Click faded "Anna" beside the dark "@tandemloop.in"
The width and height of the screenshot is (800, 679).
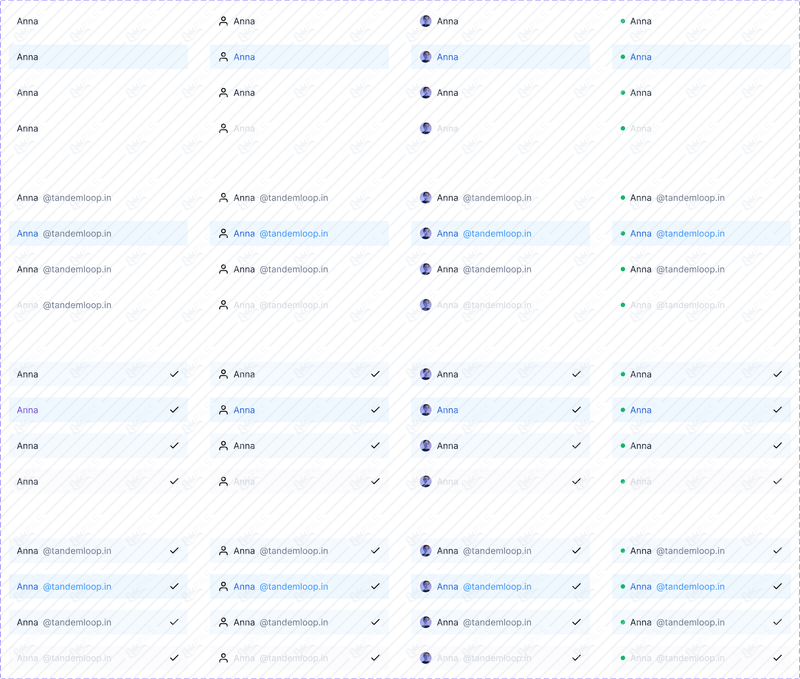(28, 305)
